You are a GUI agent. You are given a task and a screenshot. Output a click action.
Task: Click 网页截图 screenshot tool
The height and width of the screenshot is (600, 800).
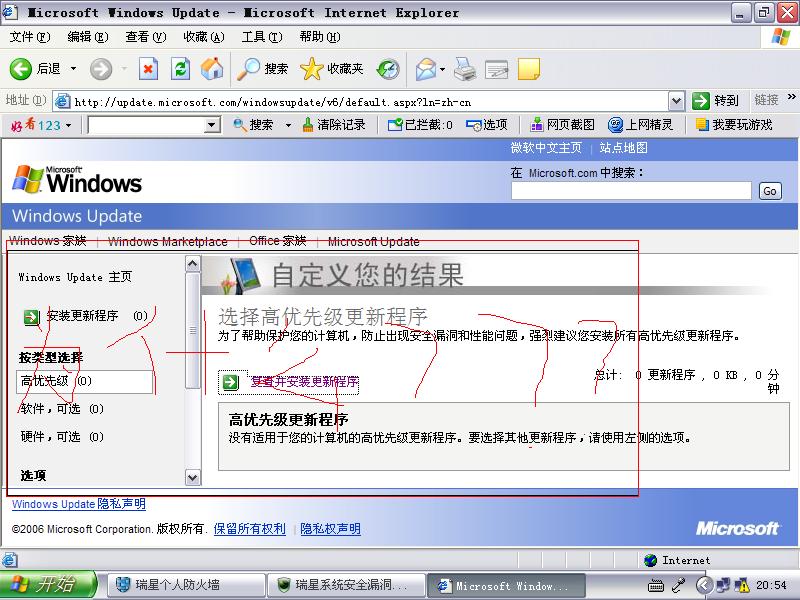562,124
